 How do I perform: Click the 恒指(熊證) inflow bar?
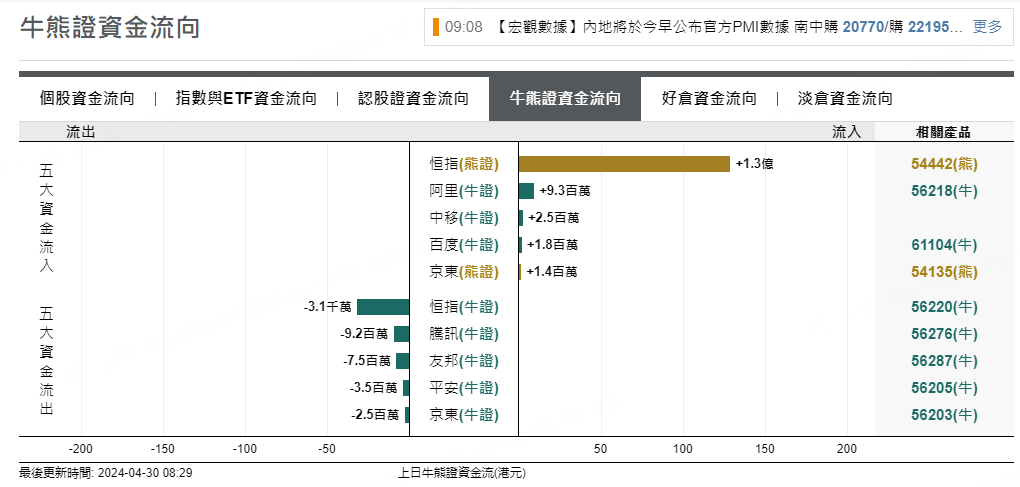pyautogui.click(x=624, y=164)
